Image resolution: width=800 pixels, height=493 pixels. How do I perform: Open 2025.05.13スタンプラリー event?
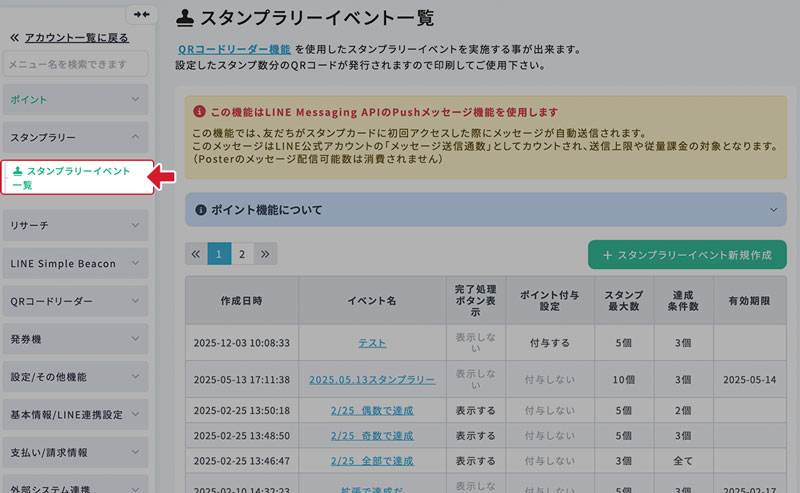[372, 380]
